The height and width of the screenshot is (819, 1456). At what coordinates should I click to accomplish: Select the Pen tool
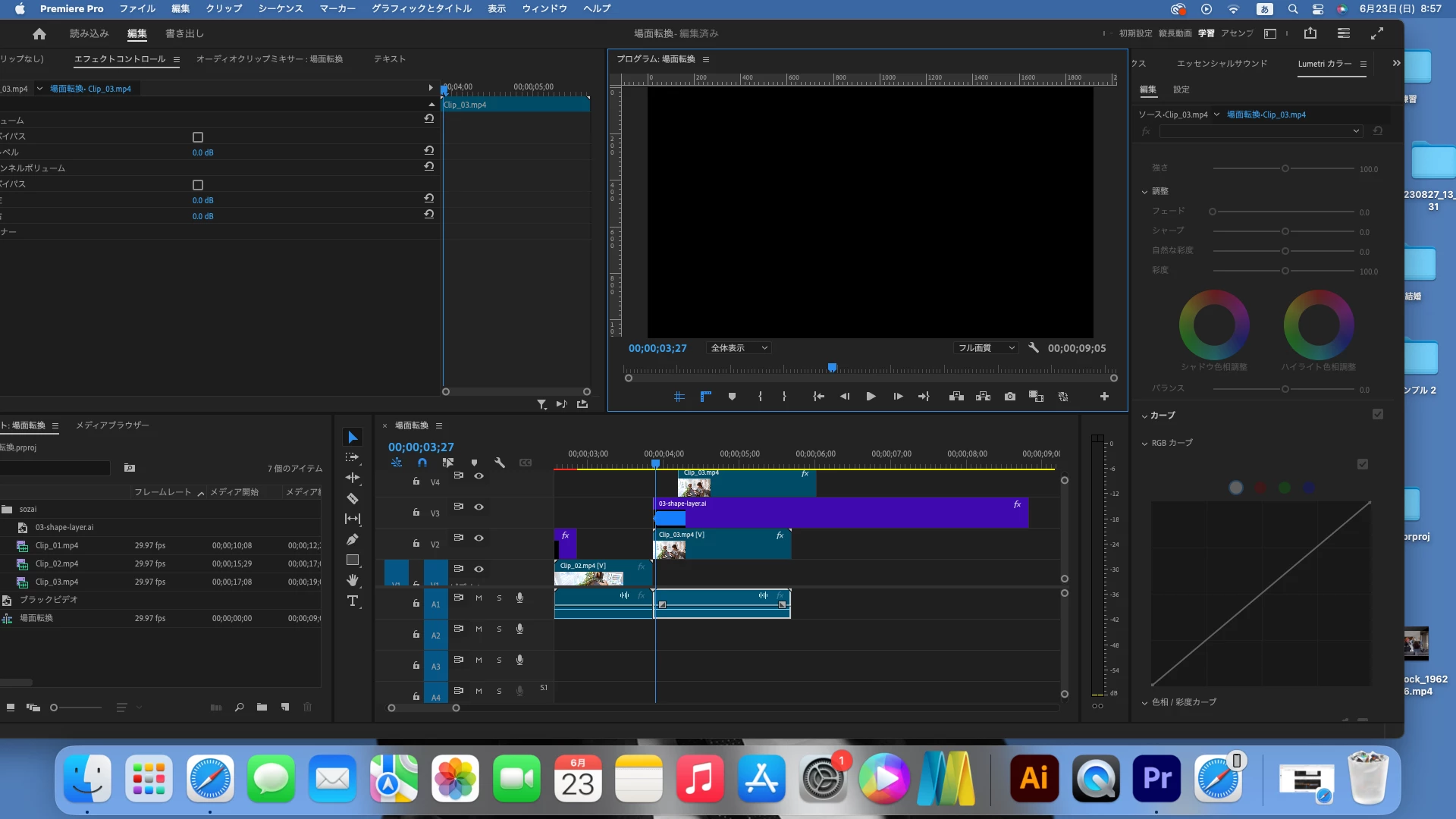pyautogui.click(x=353, y=539)
